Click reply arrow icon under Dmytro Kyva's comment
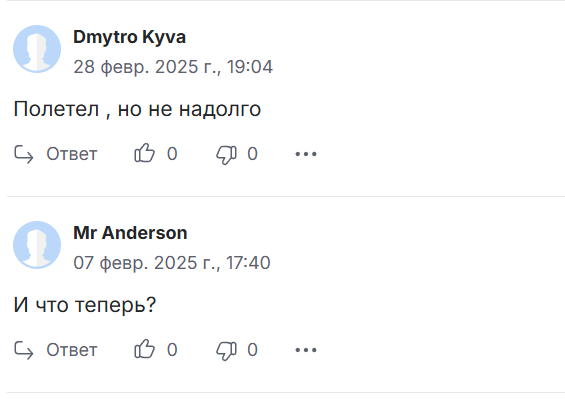 (x=24, y=154)
